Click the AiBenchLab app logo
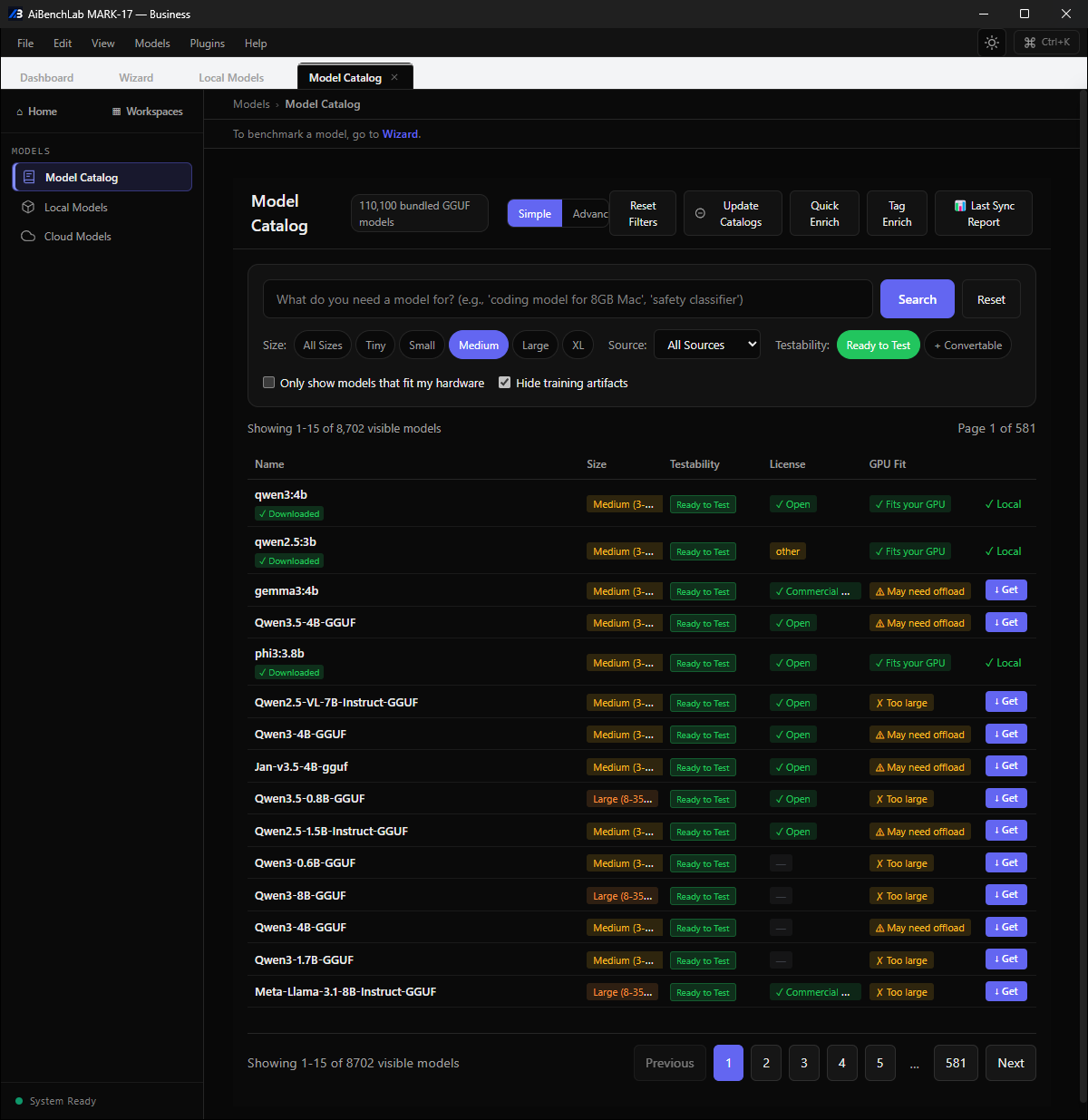Viewport: 1088px width, 1120px height. pos(15,14)
